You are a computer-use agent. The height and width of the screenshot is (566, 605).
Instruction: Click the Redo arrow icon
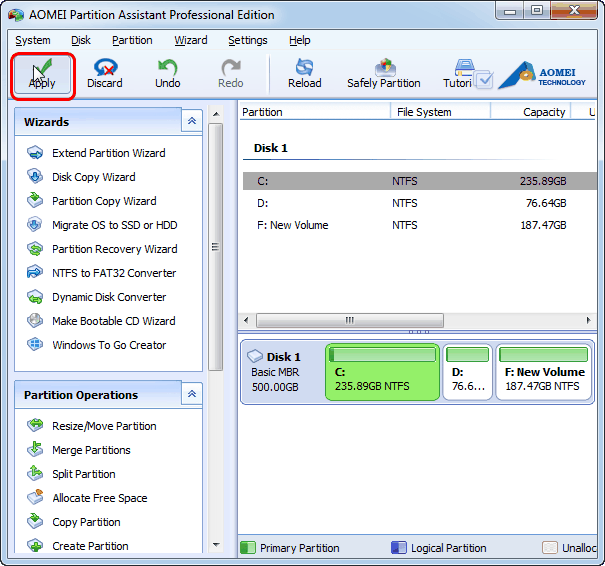(x=231, y=67)
